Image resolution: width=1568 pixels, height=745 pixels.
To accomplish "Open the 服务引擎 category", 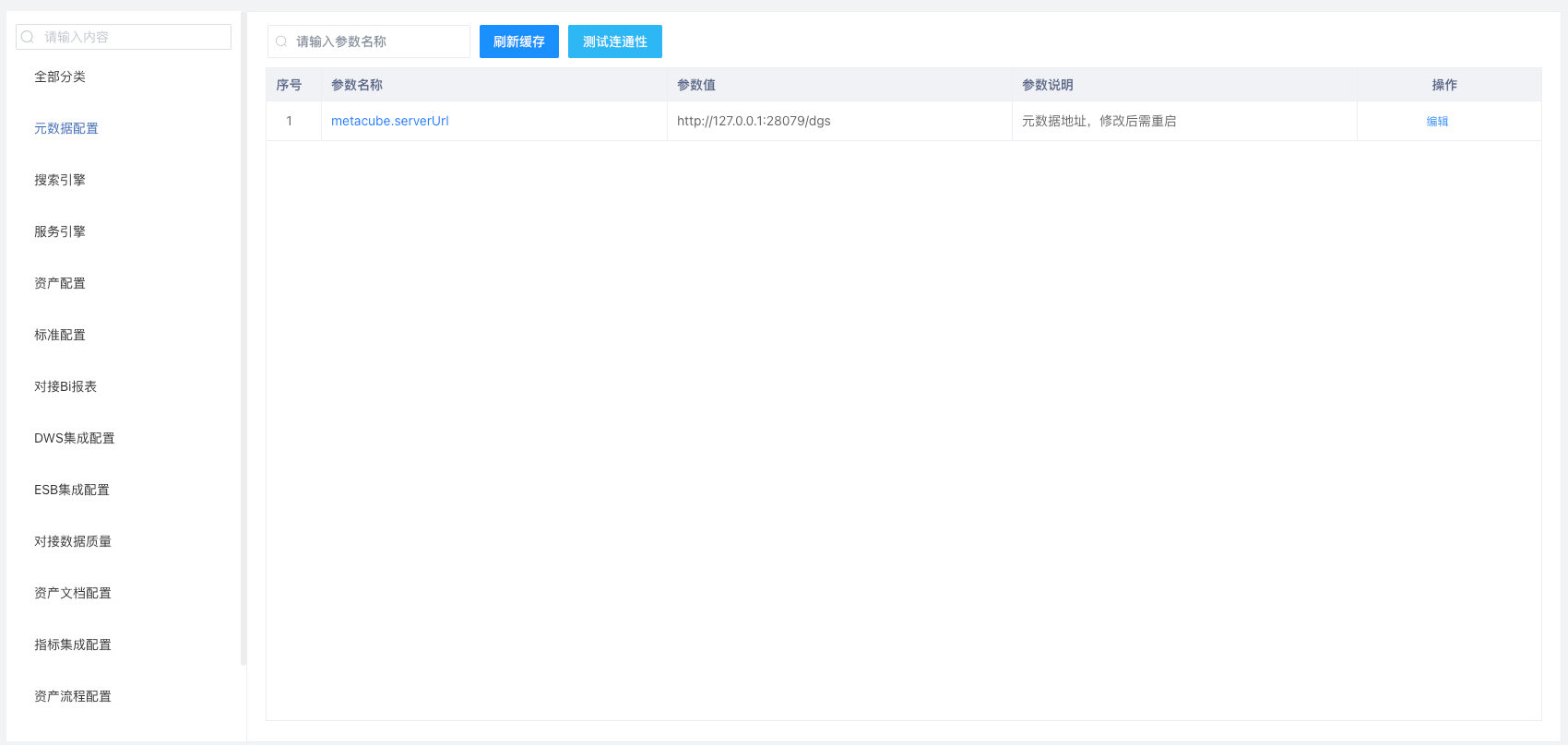I will pos(60,231).
